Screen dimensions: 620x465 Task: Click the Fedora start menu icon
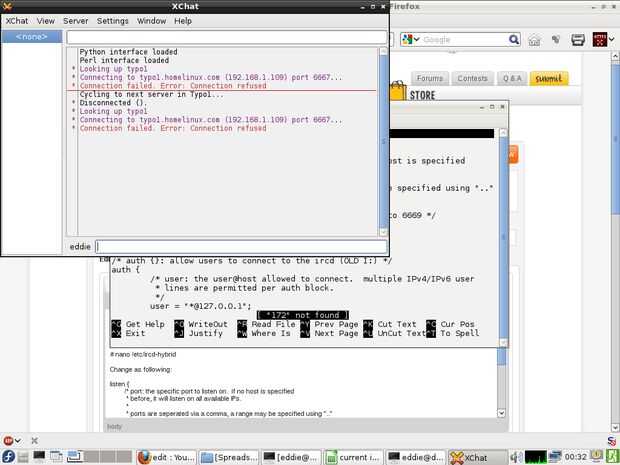(x=9, y=457)
